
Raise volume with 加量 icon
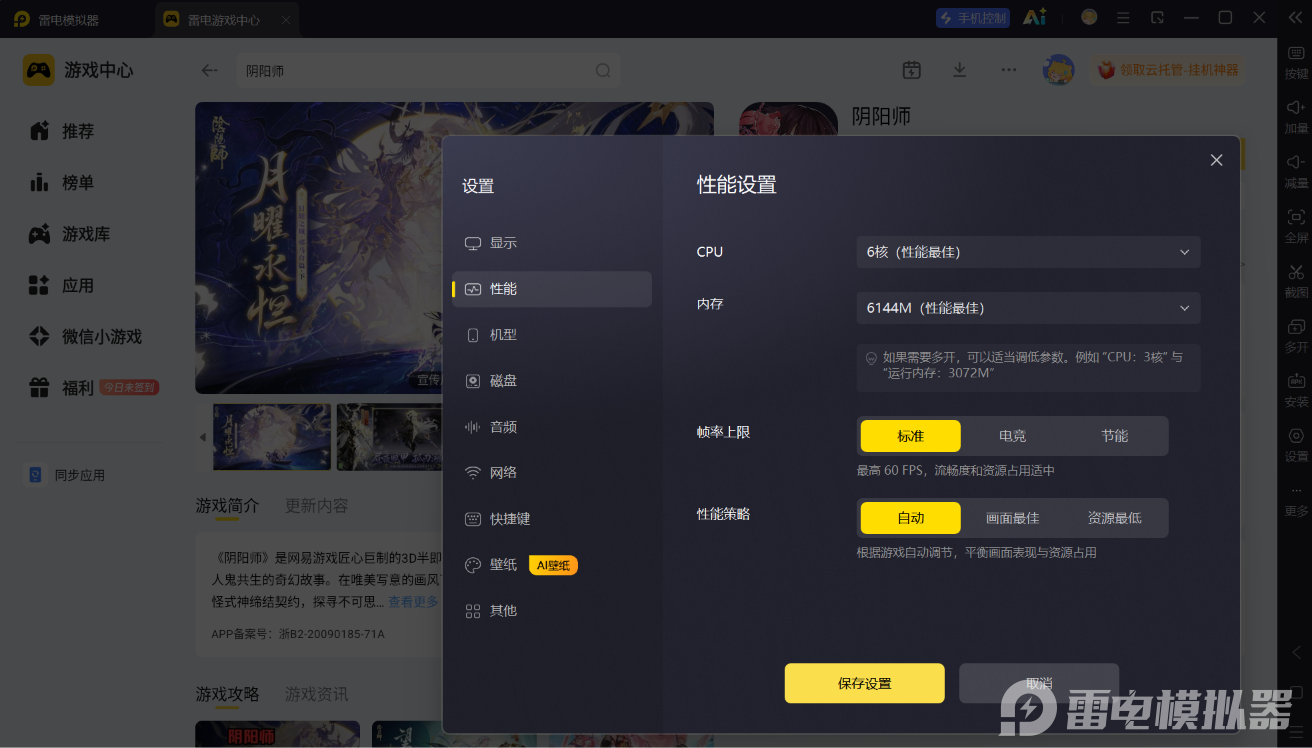click(x=1296, y=116)
